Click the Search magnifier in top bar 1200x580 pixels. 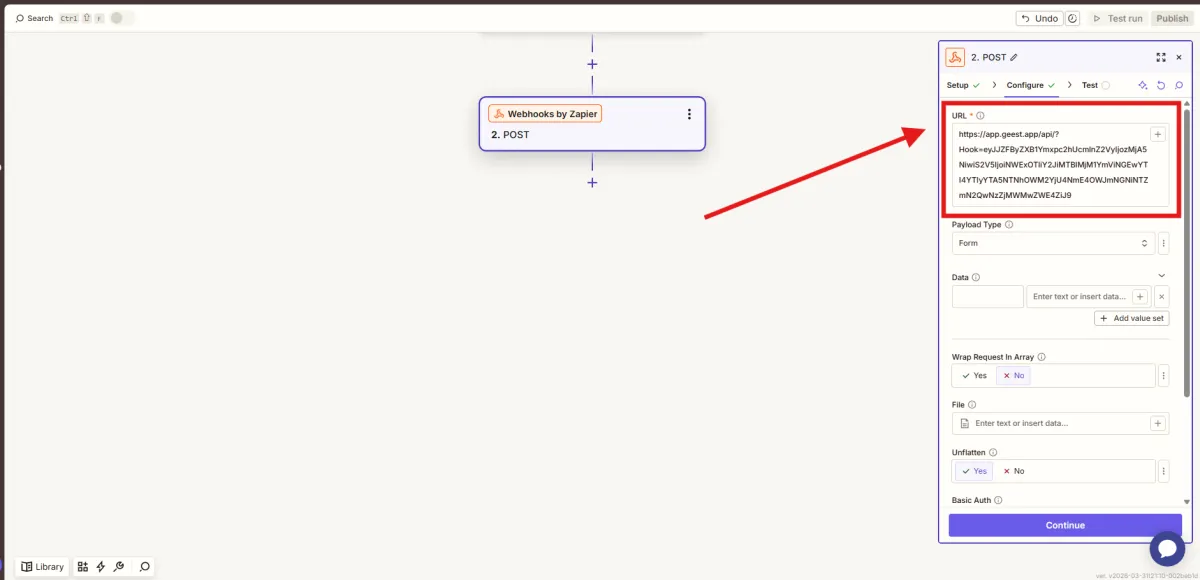(19, 18)
